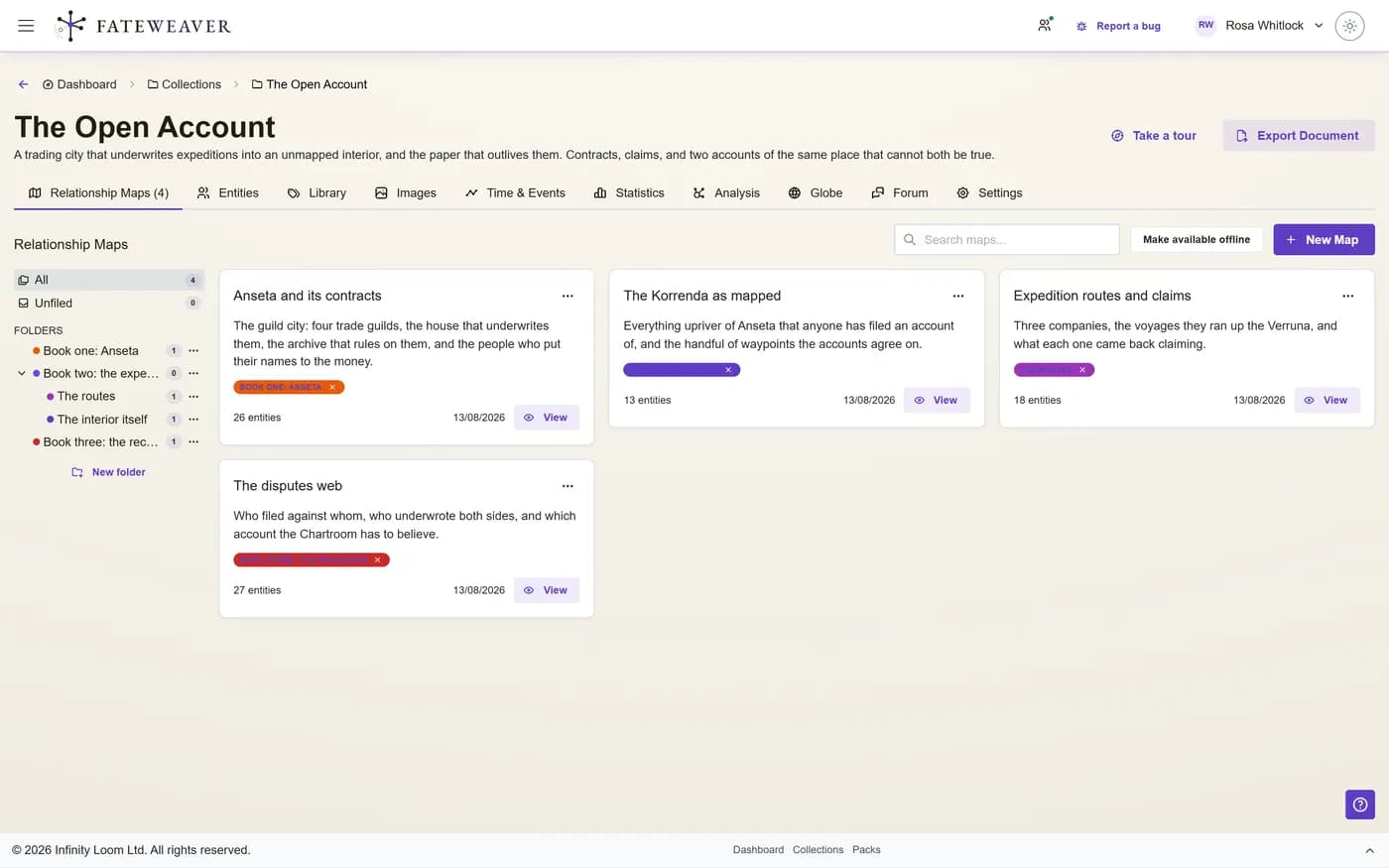This screenshot has width=1389, height=868.
Task: Open options menu for The interior itself folder
Action: click(x=193, y=419)
